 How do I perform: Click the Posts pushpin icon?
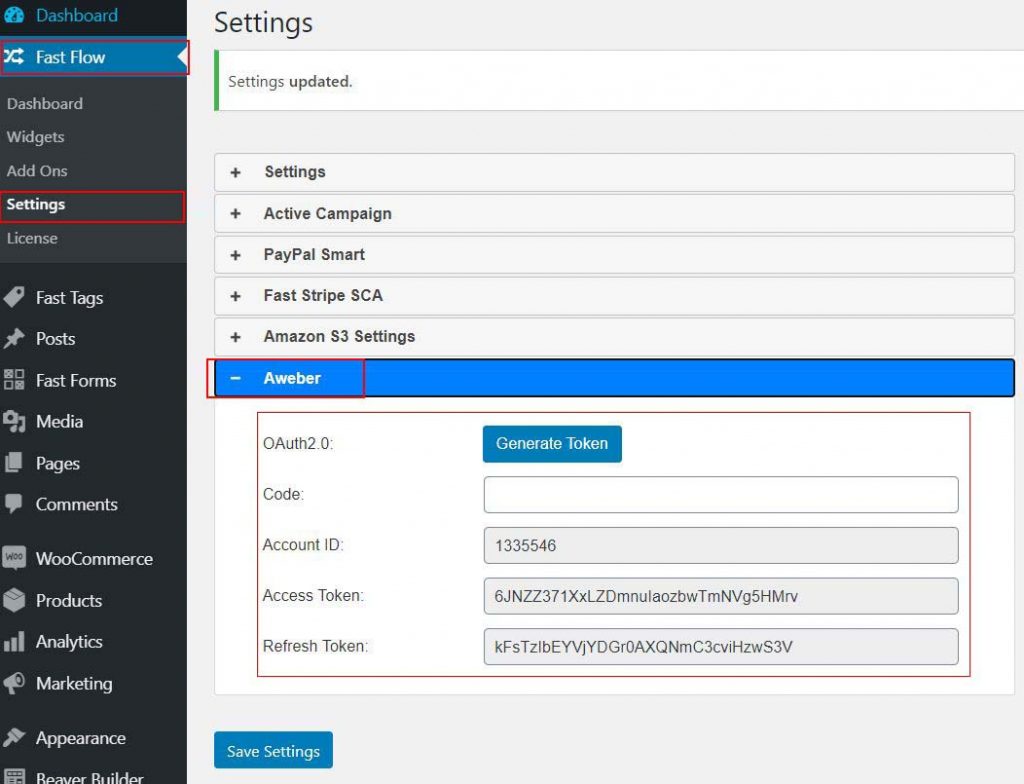[14, 338]
